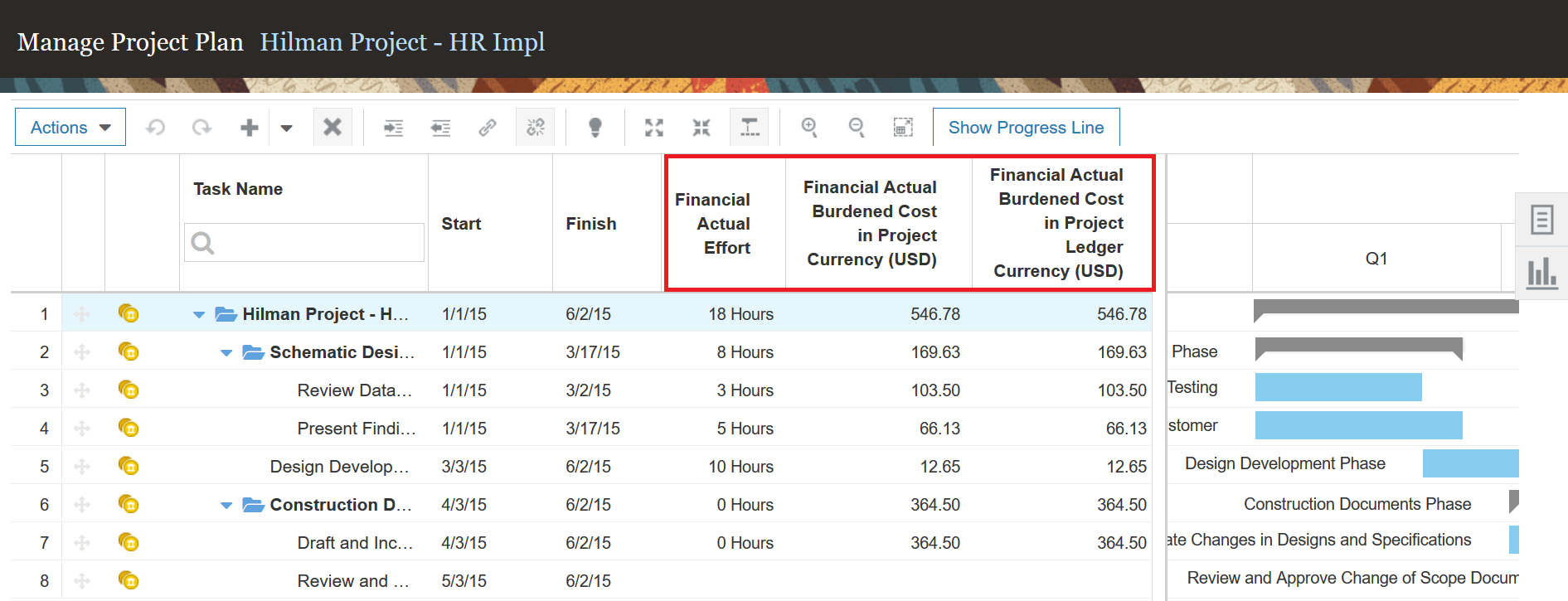Click the redo icon in the toolbar
Image resolution: width=1568 pixels, height=601 pixels.
click(201, 128)
